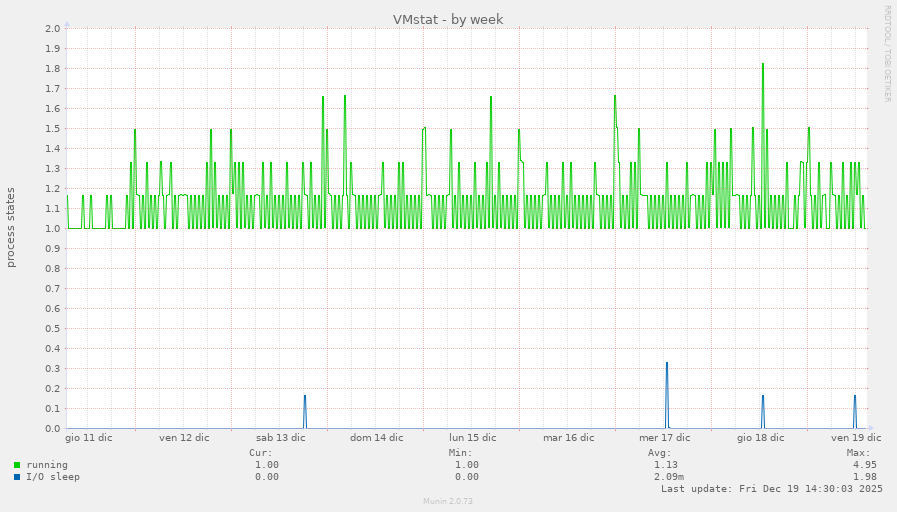Click the green running legend swatch
Image resolution: width=897 pixels, height=512 pixels.
(17, 465)
